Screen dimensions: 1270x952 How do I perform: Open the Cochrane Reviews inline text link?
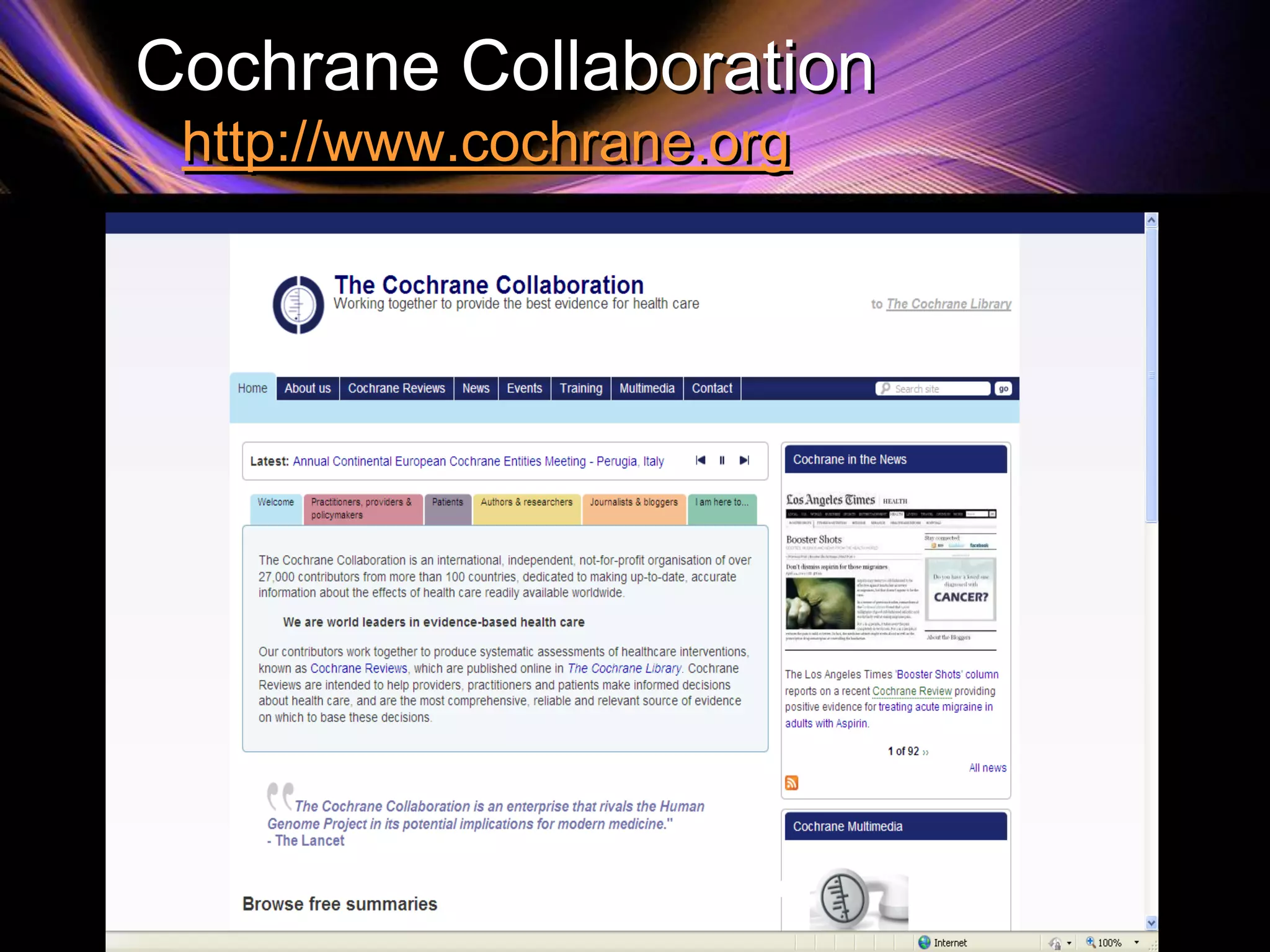pyautogui.click(x=358, y=668)
